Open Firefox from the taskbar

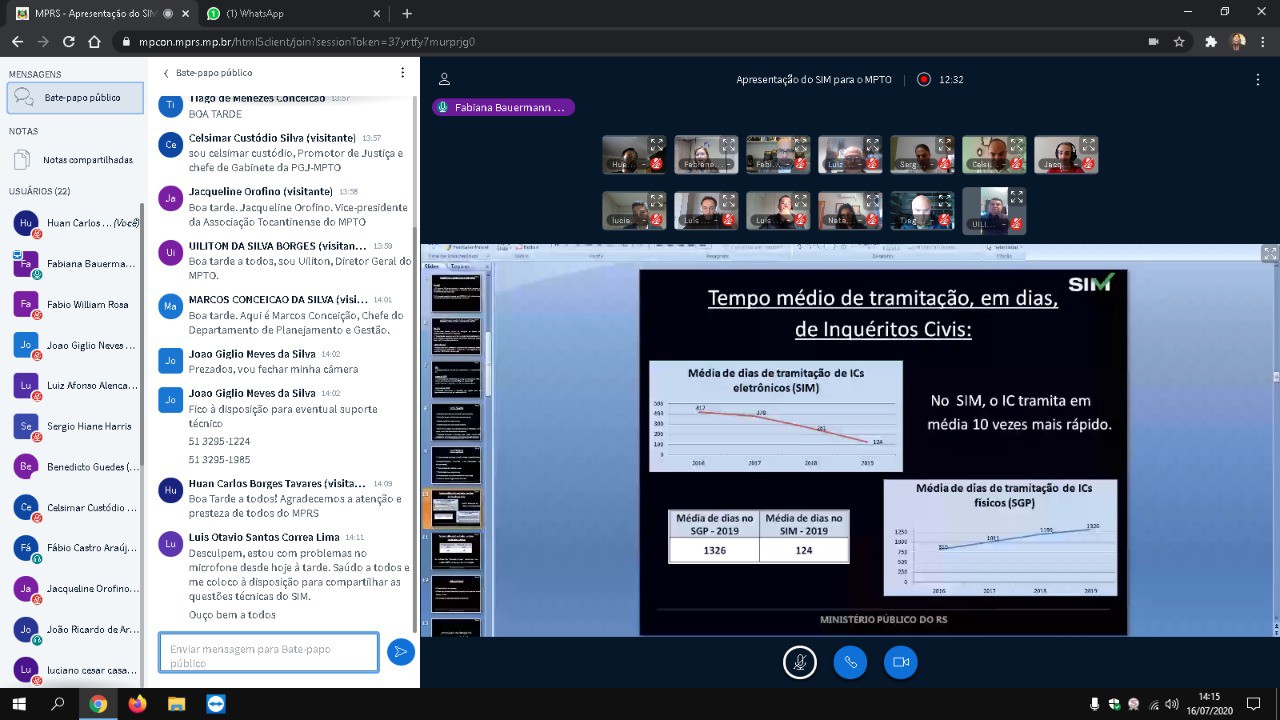[x=137, y=704]
